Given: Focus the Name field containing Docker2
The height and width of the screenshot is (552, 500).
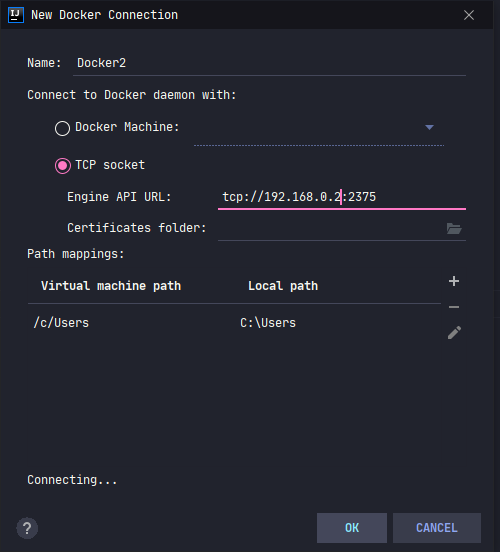Looking at the screenshot, I should click(x=269, y=63).
